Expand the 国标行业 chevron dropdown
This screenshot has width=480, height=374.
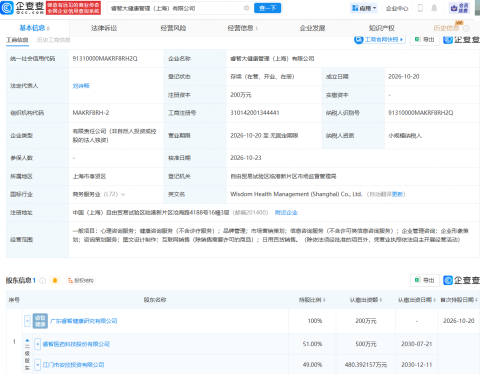tap(123, 194)
